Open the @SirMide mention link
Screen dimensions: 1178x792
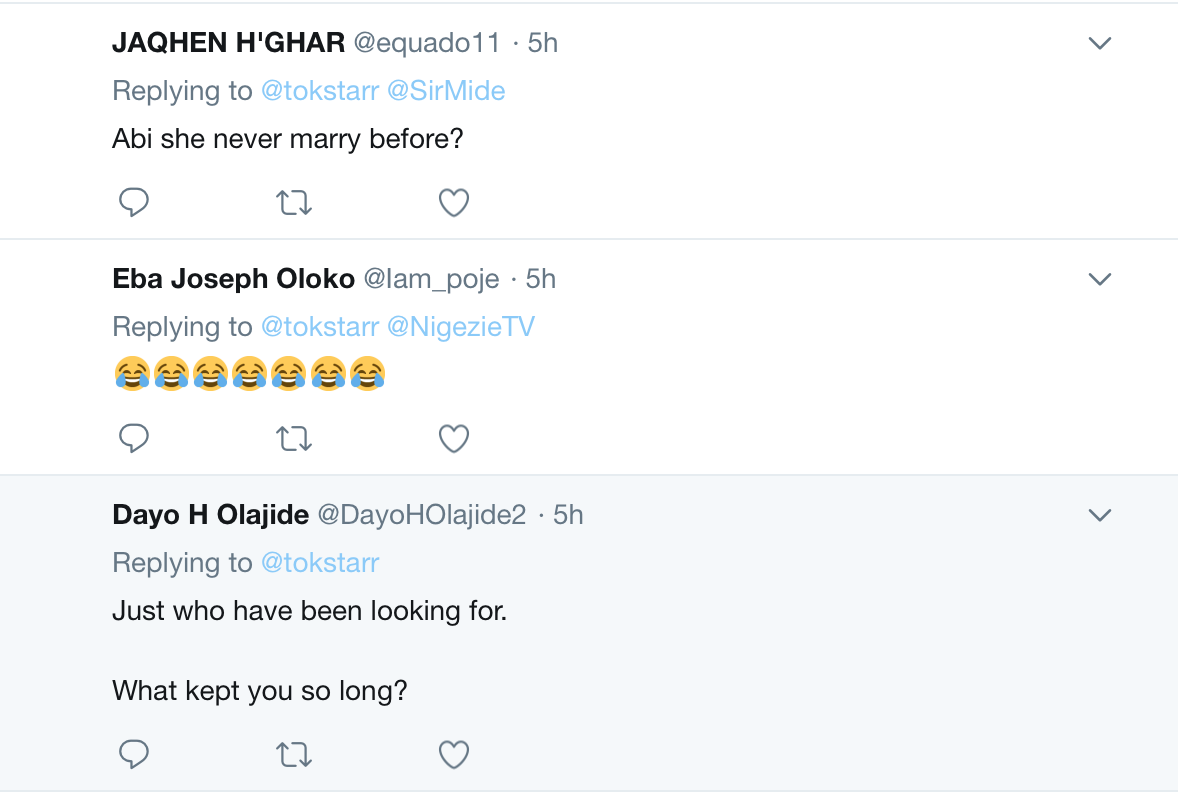pyautogui.click(x=445, y=91)
